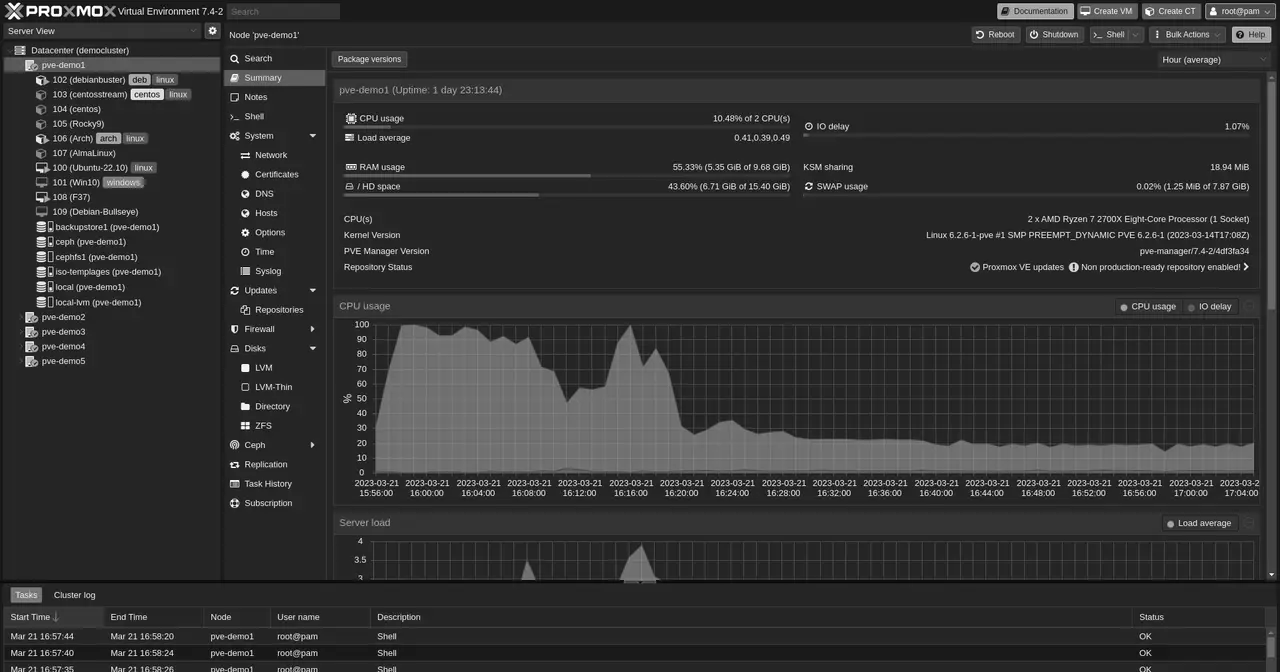Click the pve-demo1 node icon
Image resolution: width=1280 pixels, height=672 pixels.
pyautogui.click(x=31, y=65)
